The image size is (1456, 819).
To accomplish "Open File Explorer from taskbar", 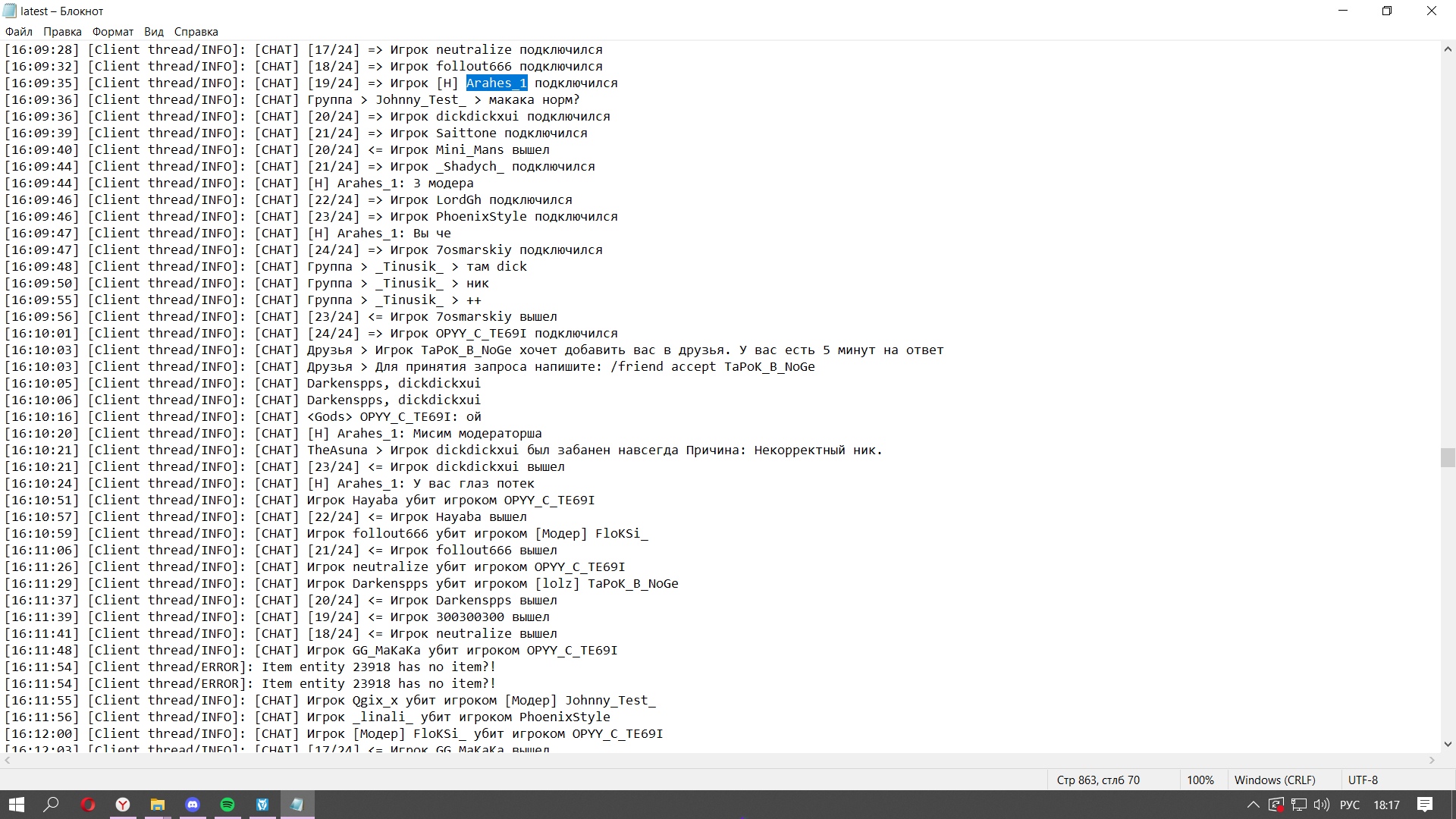I will point(158,805).
